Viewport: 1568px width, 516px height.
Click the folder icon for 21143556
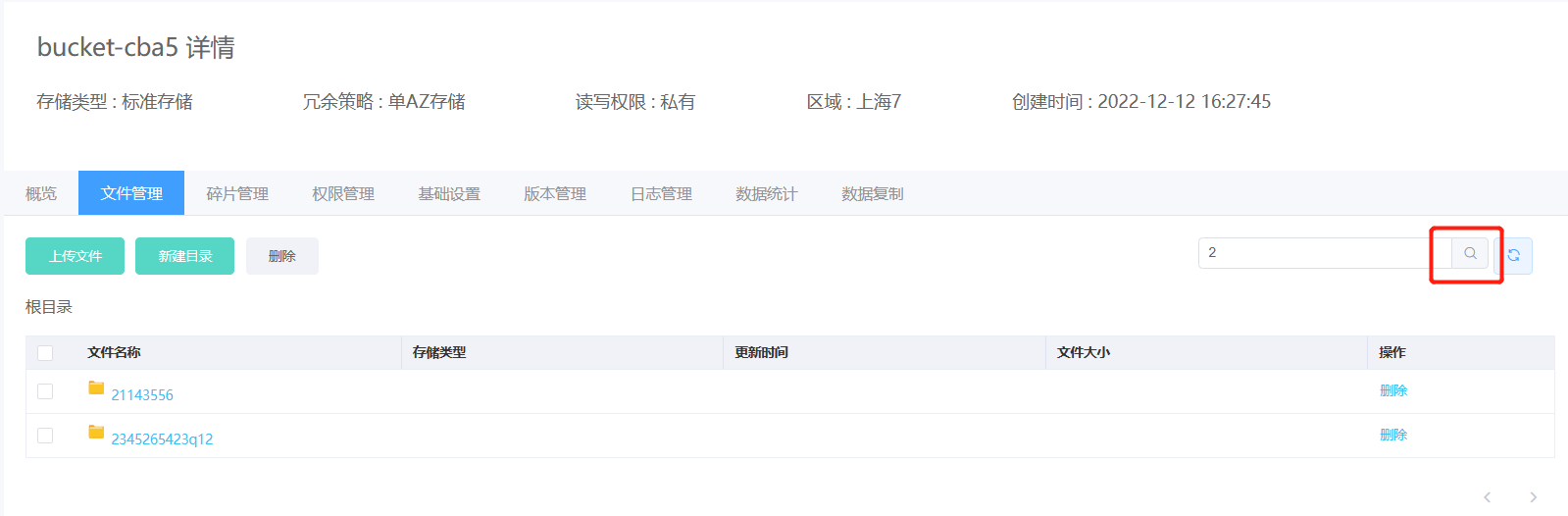click(x=96, y=388)
